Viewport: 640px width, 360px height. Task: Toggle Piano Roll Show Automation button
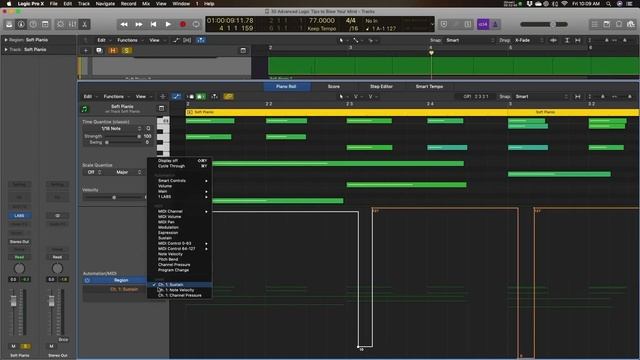coord(176,97)
